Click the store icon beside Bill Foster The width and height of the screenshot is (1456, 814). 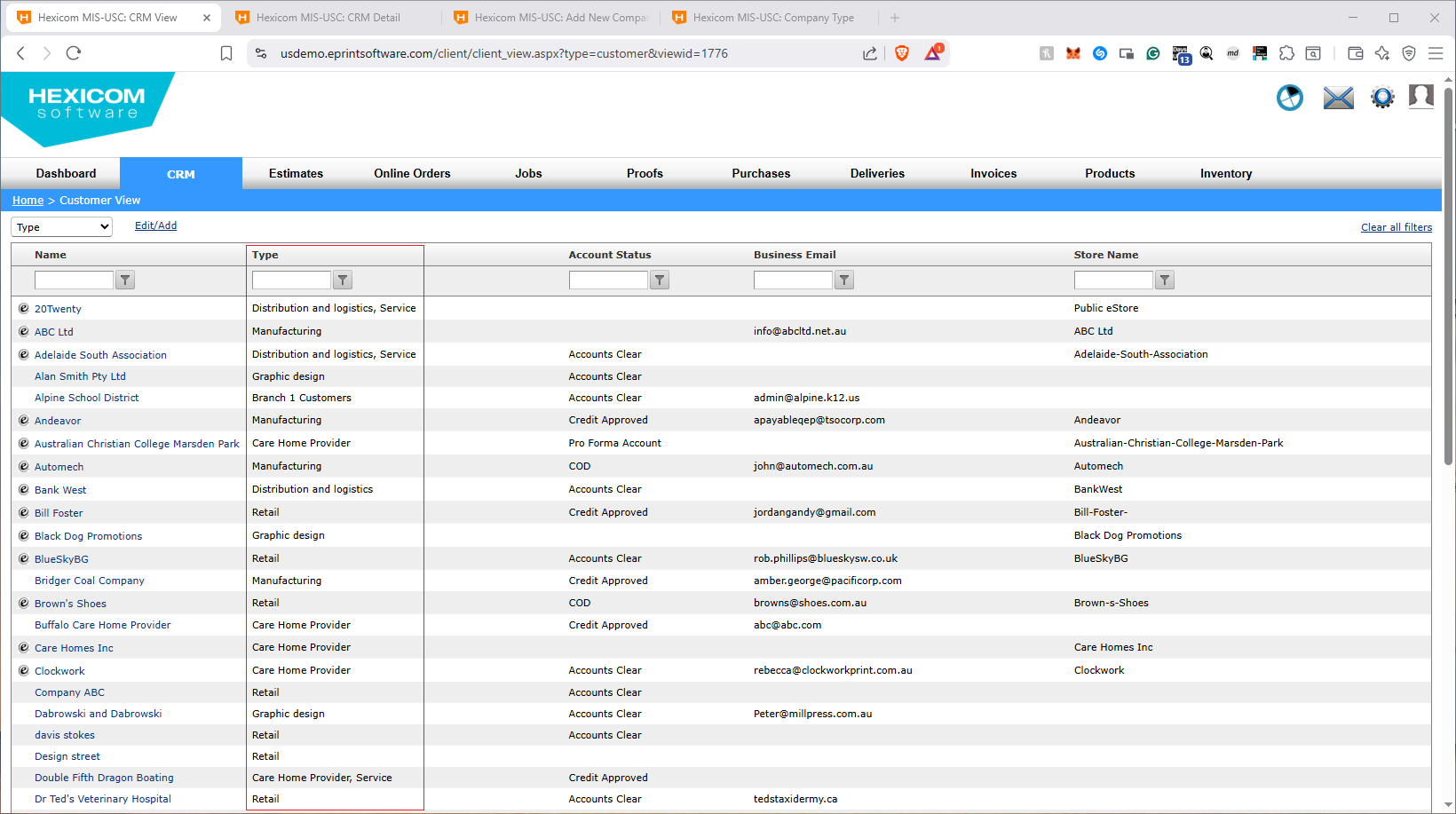click(24, 512)
